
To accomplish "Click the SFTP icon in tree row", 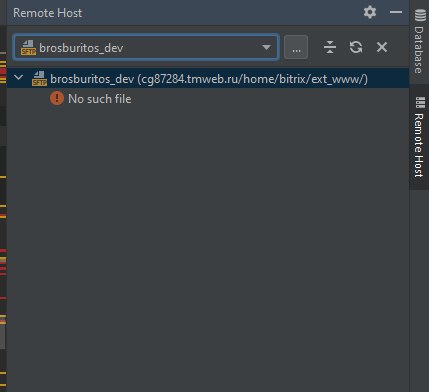I will (x=39, y=79).
